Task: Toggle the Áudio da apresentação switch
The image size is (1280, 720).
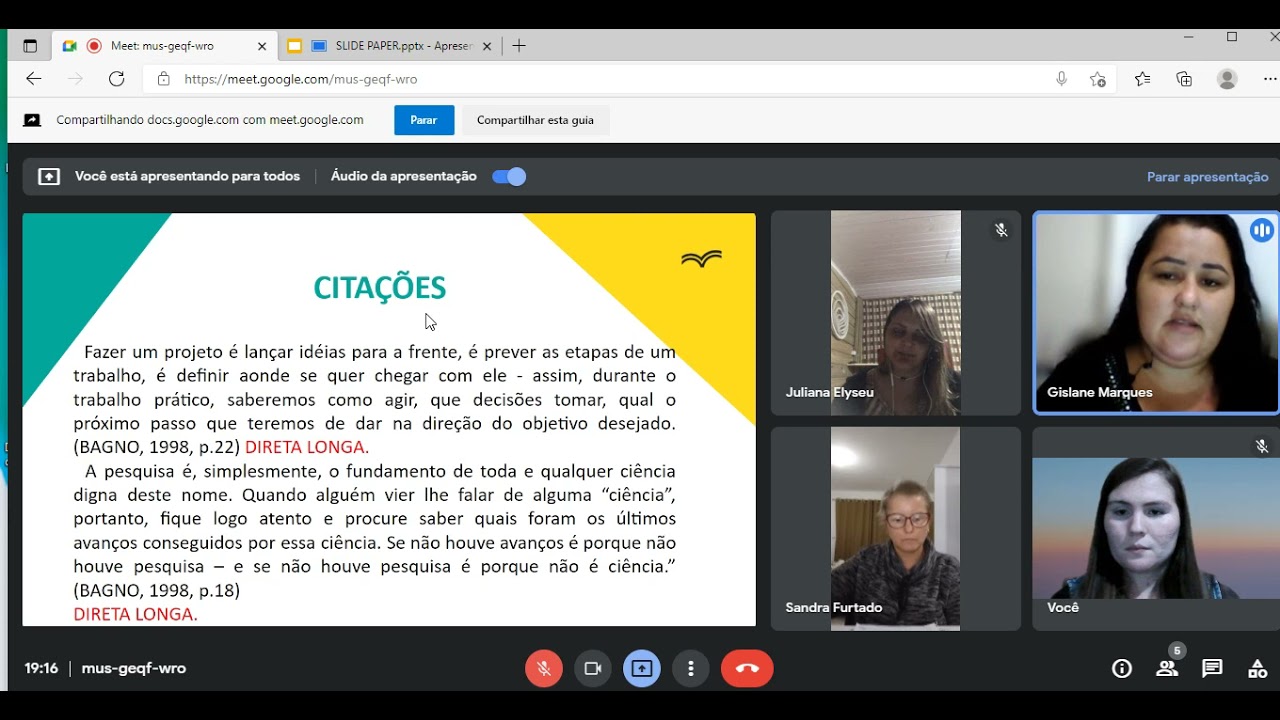Action: [x=509, y=177]
